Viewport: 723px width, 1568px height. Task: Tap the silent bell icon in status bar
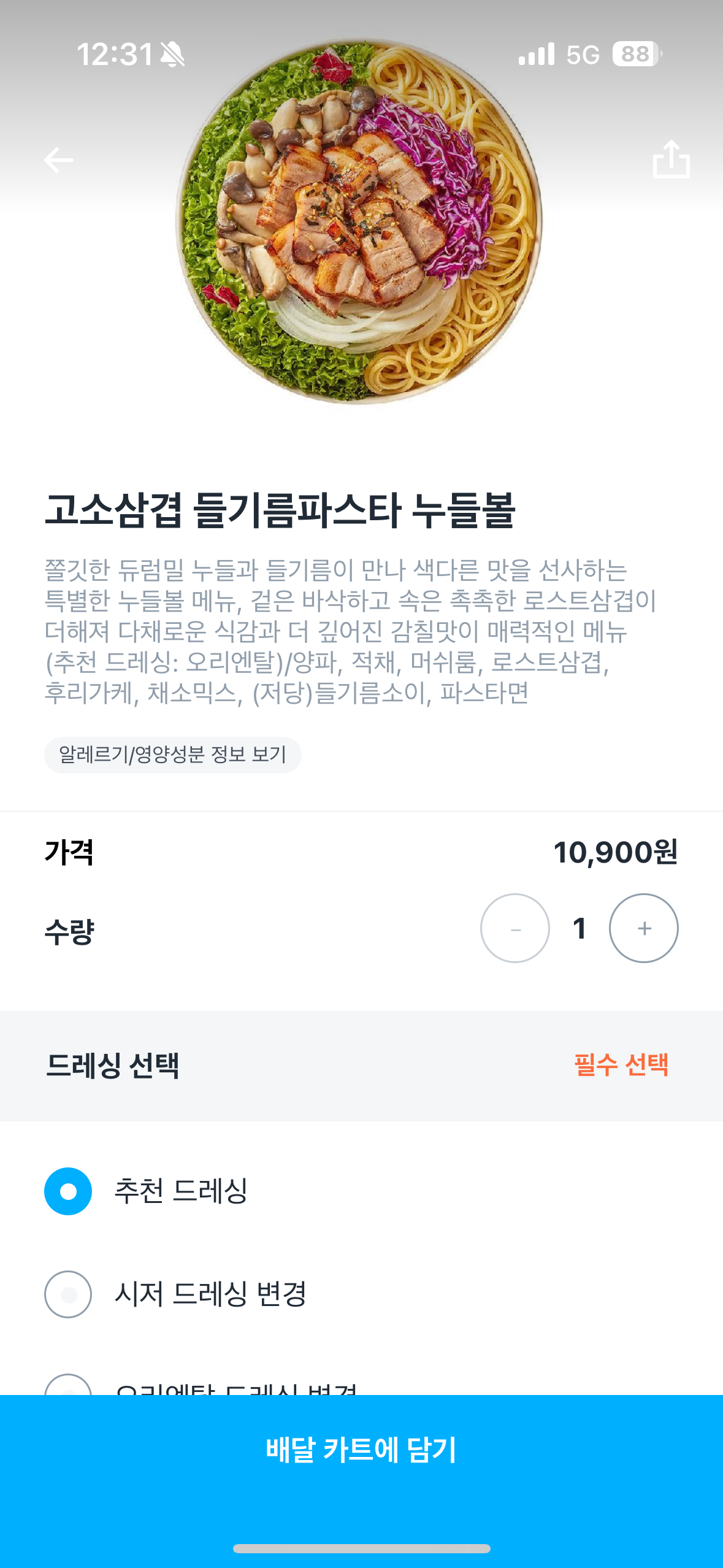(172, 55)
